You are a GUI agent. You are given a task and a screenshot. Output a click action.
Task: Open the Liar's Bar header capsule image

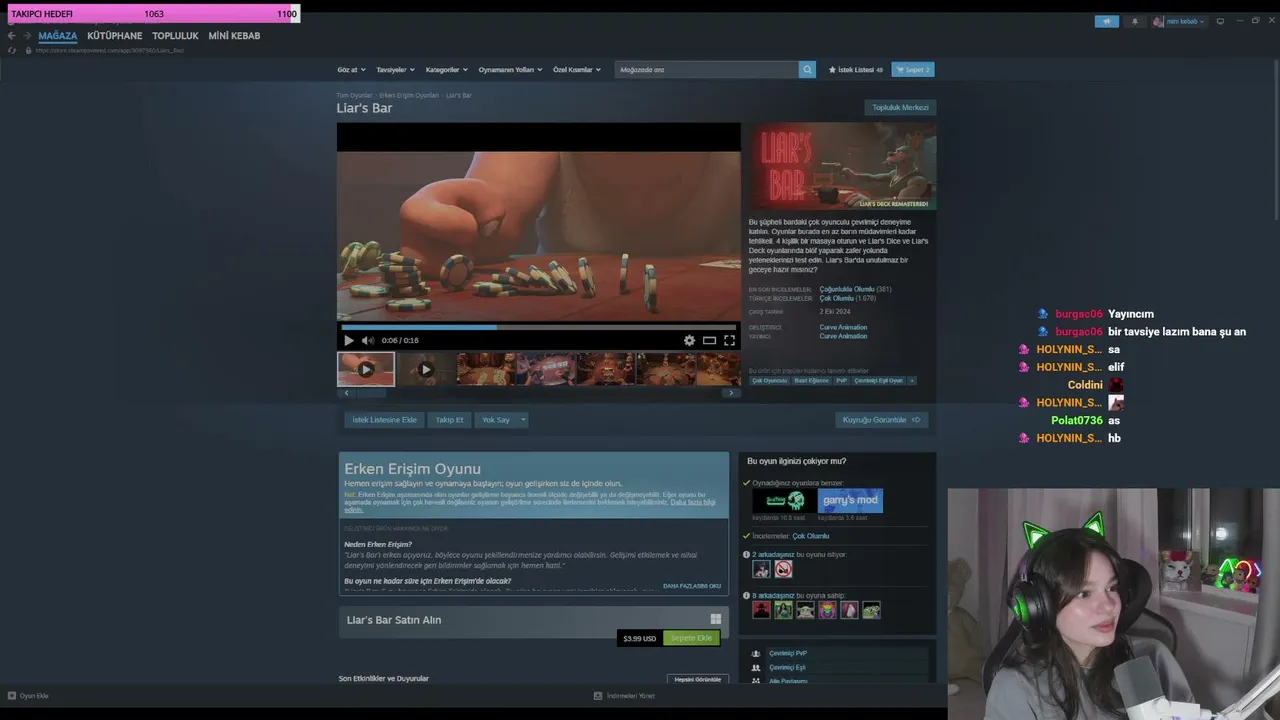(x=843, y=166)
